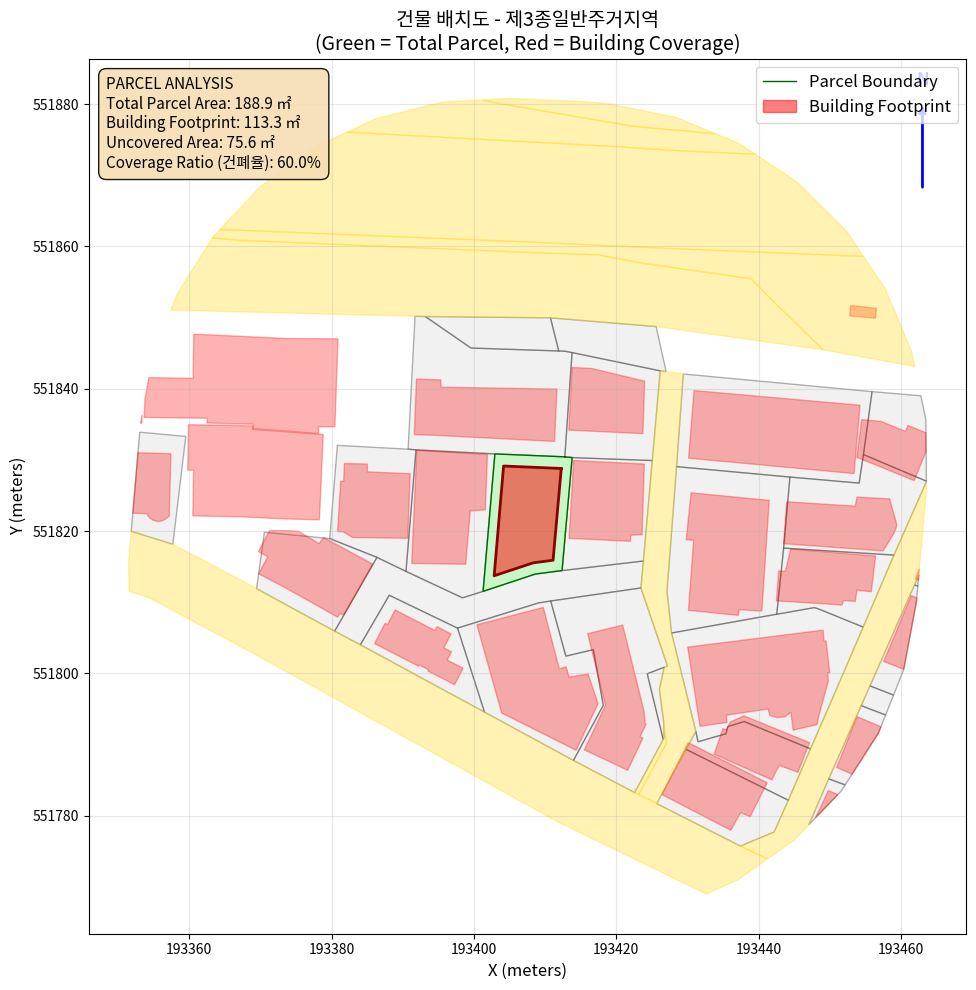The width and height of the screenshot is (976, 990).
Task: Click the Uncovered Area 75.6 ㎡ text
Action: coord(190,143)
